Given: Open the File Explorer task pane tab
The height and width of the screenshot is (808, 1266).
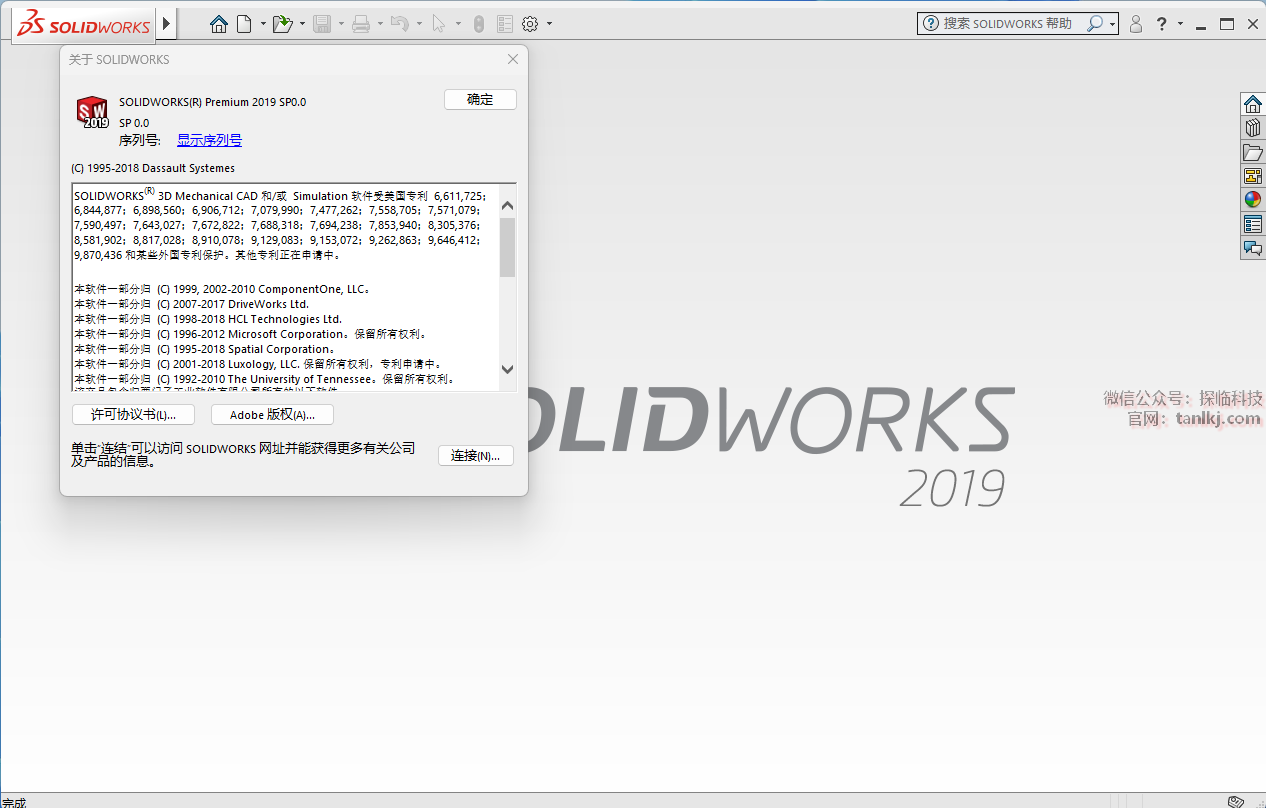Looking at the screenshot, I should tap(1253, 152).
